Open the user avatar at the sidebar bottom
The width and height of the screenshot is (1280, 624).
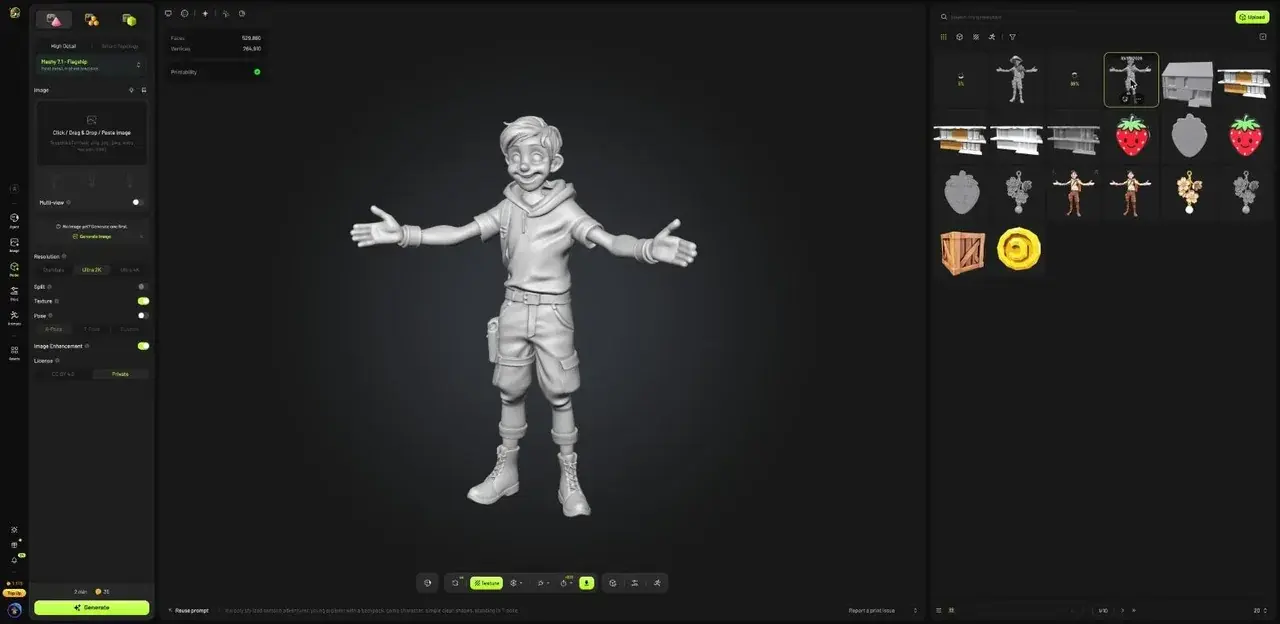pyautogui.click(x=14, y=609)
